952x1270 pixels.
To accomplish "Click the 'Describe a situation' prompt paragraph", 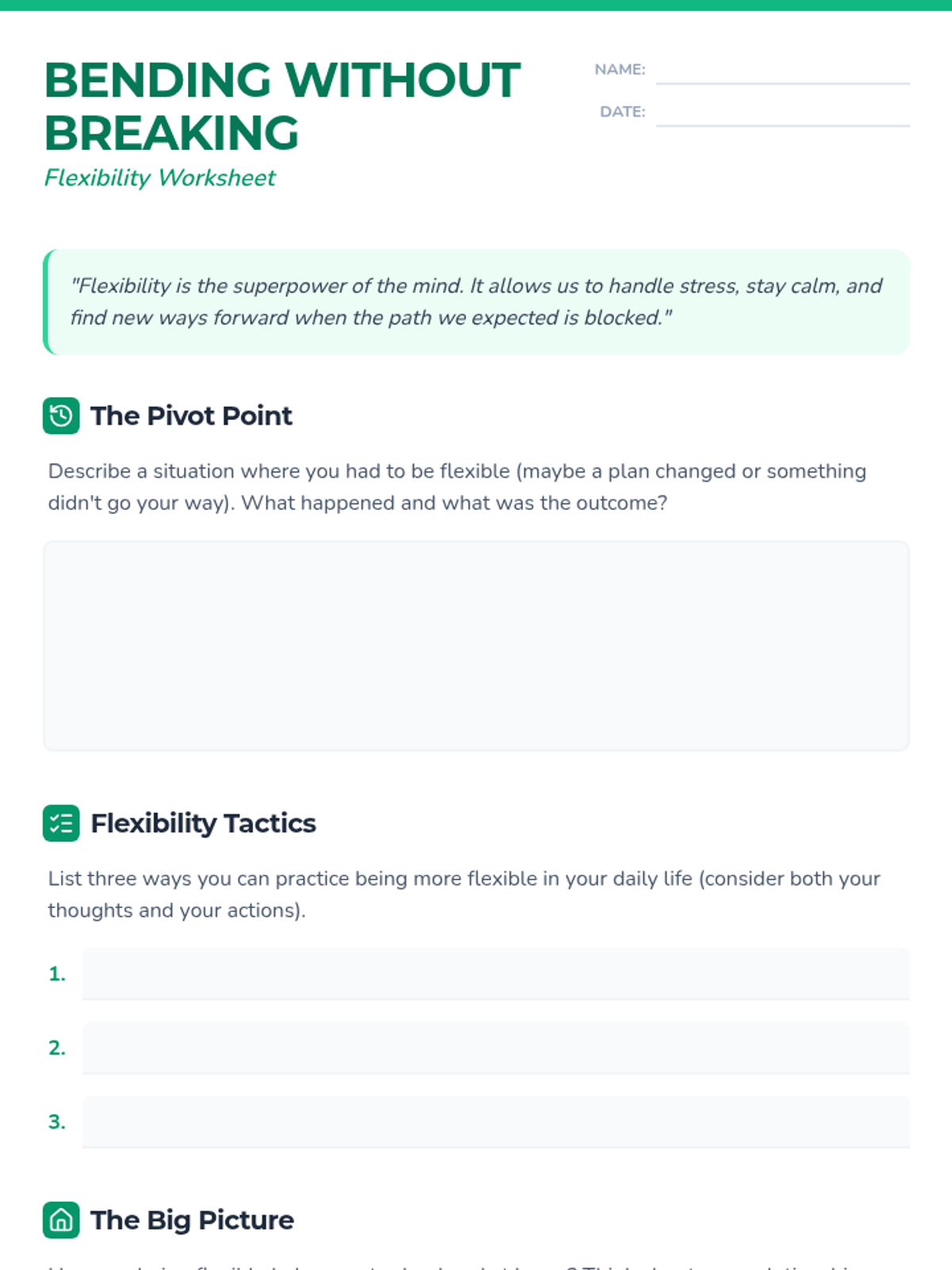I will [x=457, y=487].
